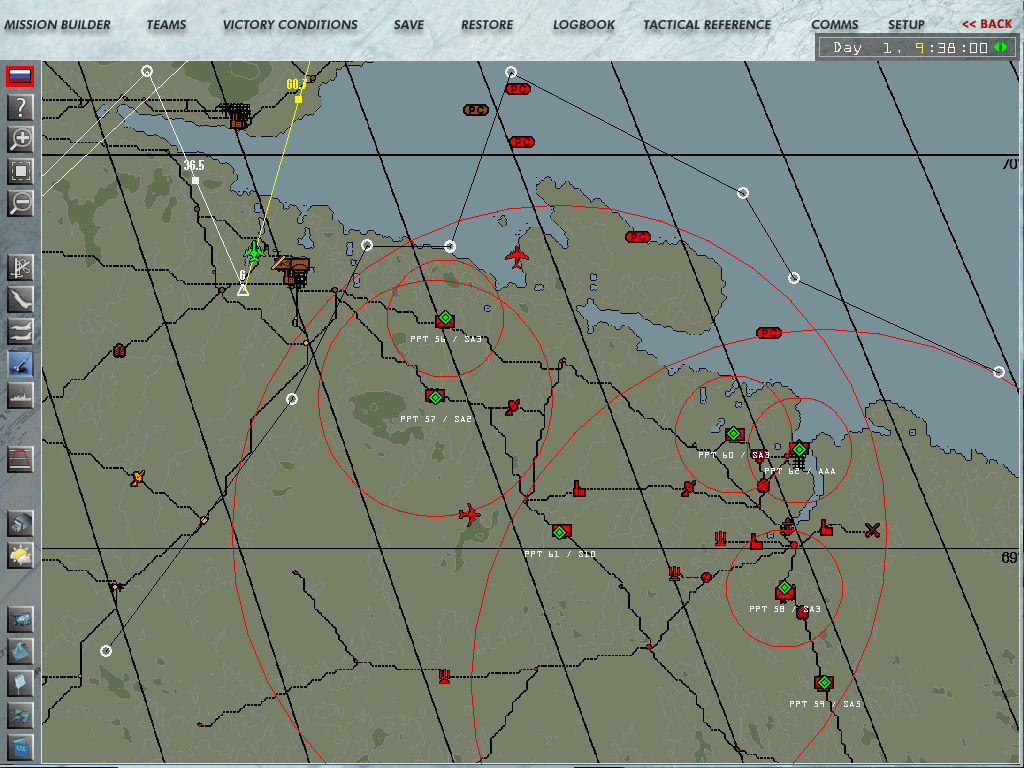Open the Logbook
The image size is (1024, 768).
[x=584, y=25]
